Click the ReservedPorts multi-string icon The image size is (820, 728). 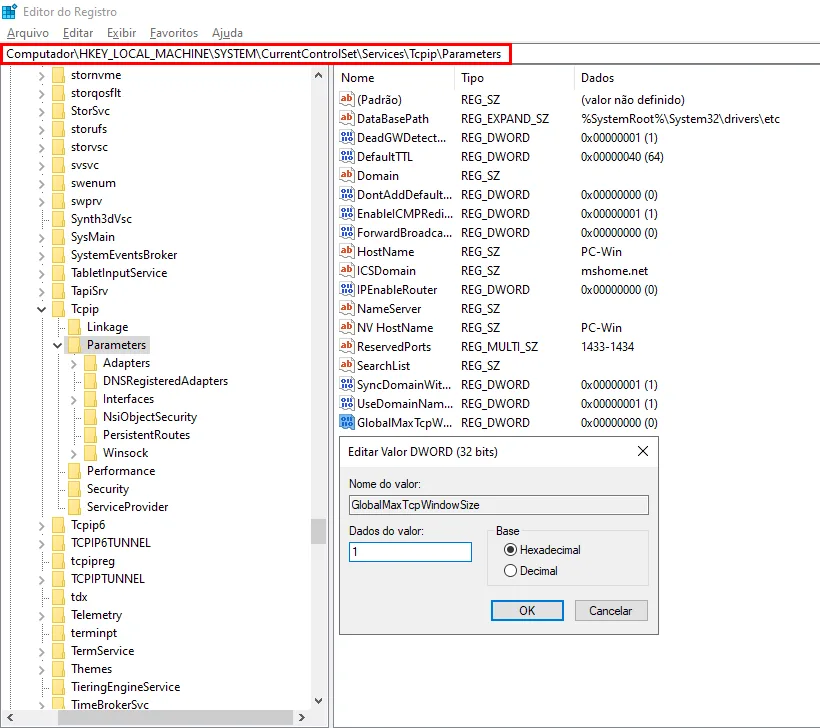346,346
